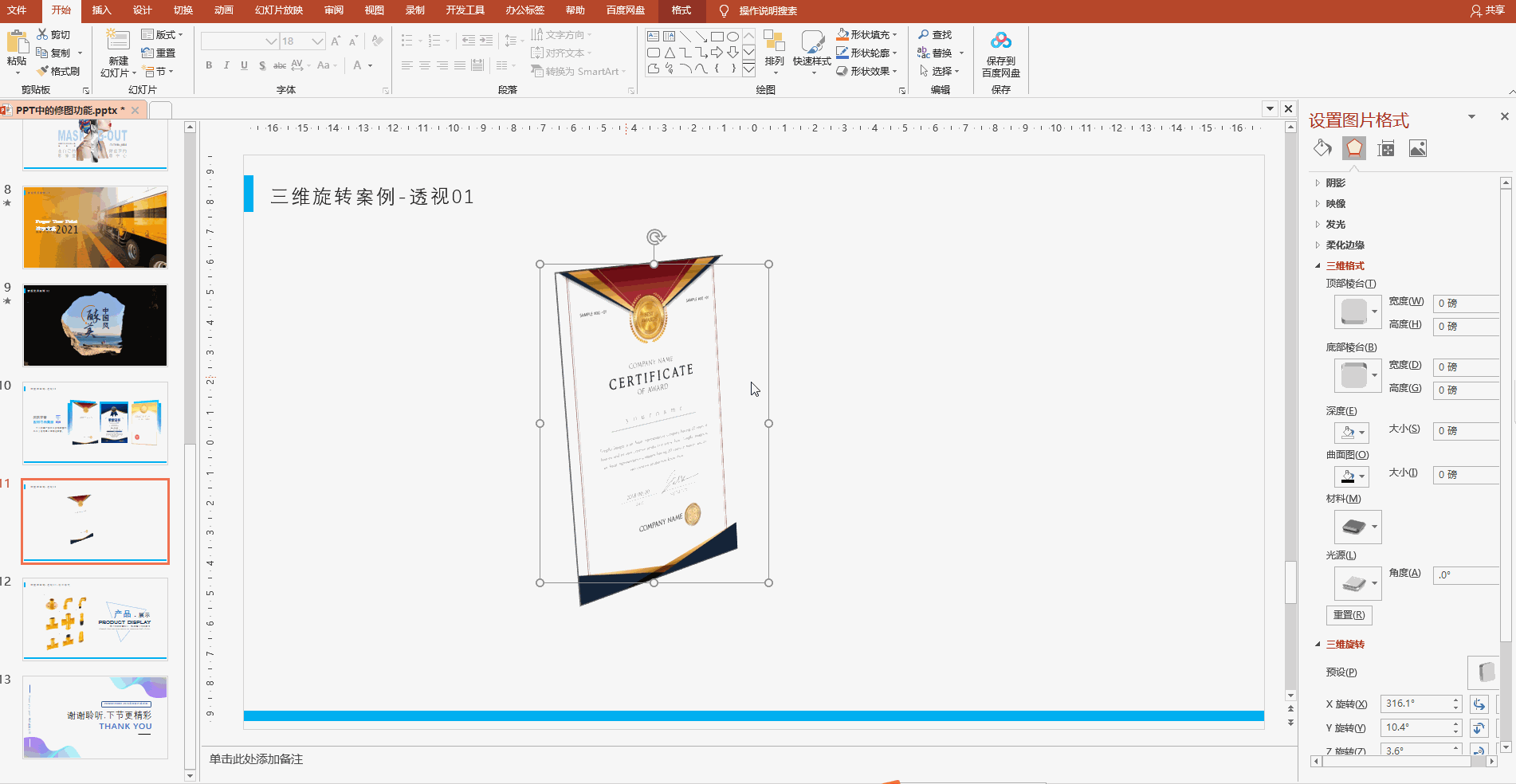Viewport: 1516px width, 784px height.
Task: Click the Format Painter (格式刷) tool
Action: coord(58,71)
